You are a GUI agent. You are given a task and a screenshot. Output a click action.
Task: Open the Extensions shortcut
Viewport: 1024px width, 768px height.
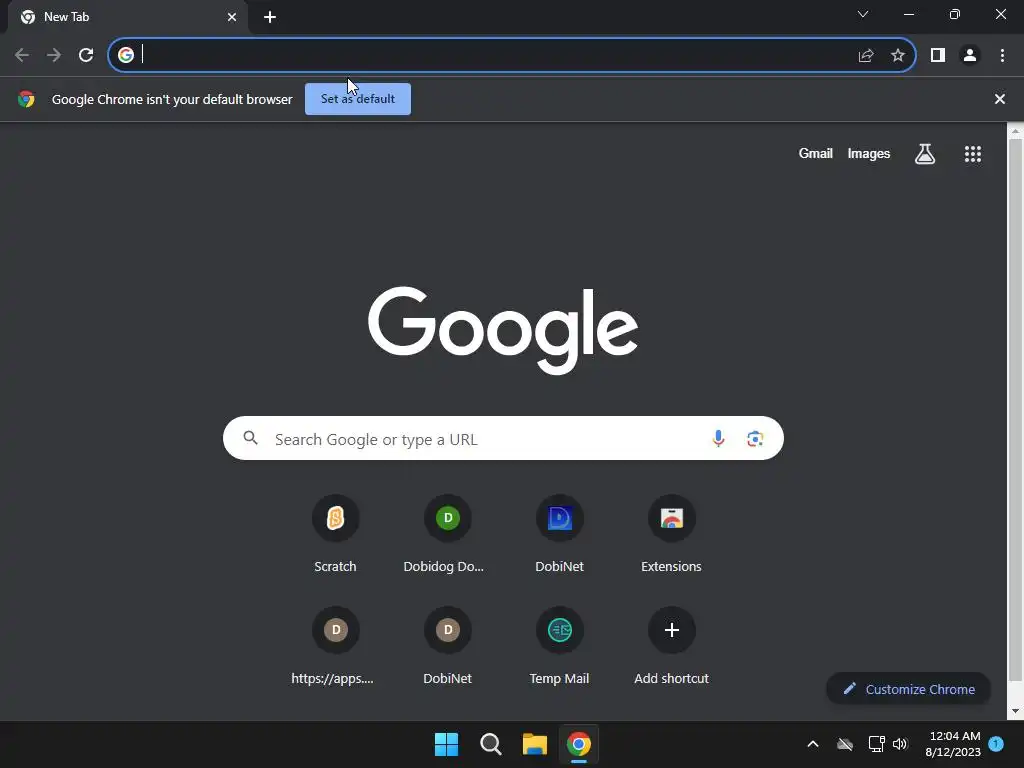tap(671, 534)
